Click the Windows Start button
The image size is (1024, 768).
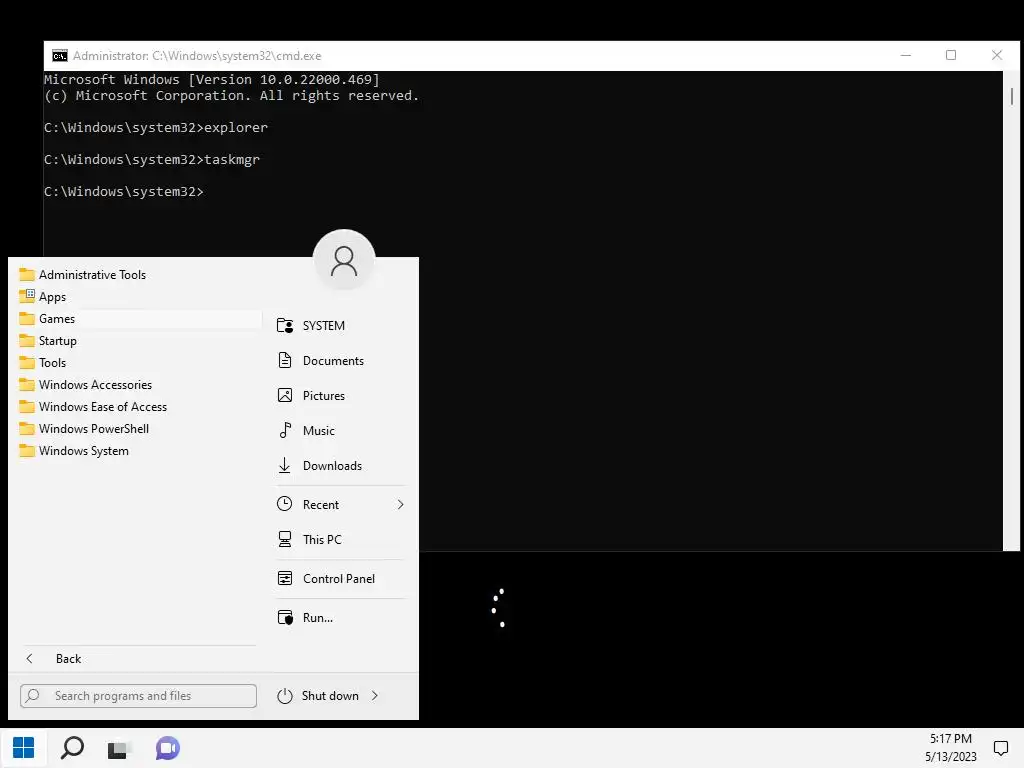[x=24, y=748]
